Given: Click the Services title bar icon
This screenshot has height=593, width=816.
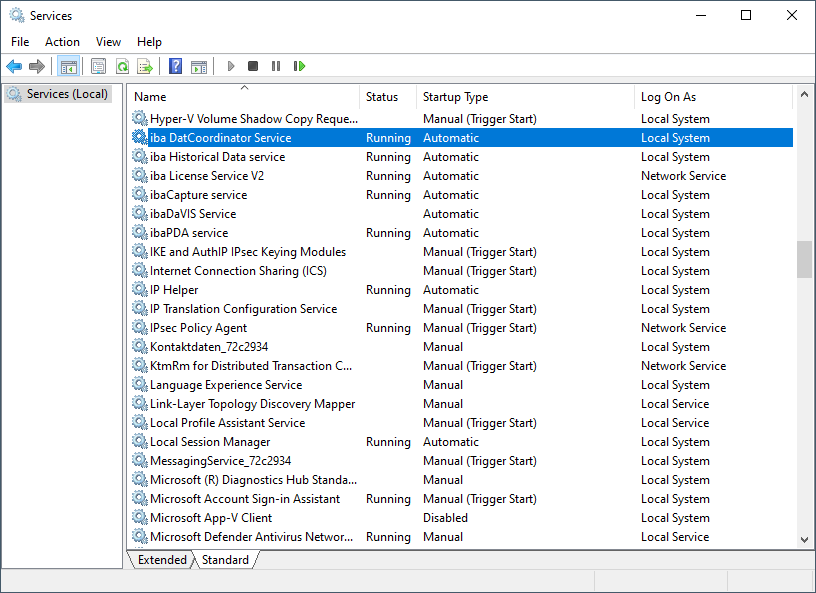Looking at the screenshot, I should coord(17,16).
